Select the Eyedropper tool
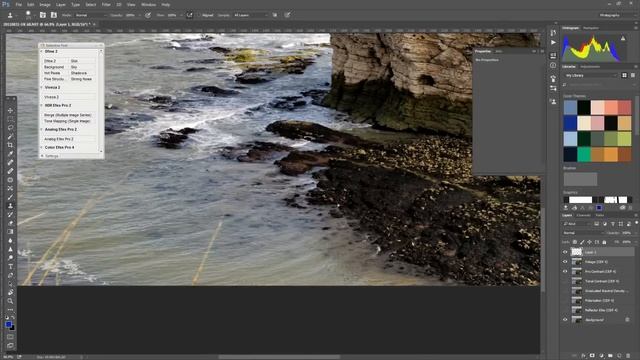 pyautogui.click(x=10, y=154)
